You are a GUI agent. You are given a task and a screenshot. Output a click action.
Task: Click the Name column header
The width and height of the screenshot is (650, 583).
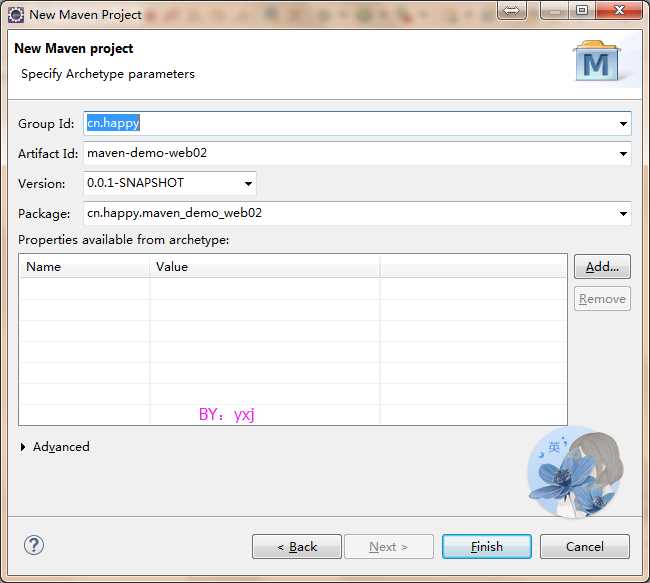[85, 267]
